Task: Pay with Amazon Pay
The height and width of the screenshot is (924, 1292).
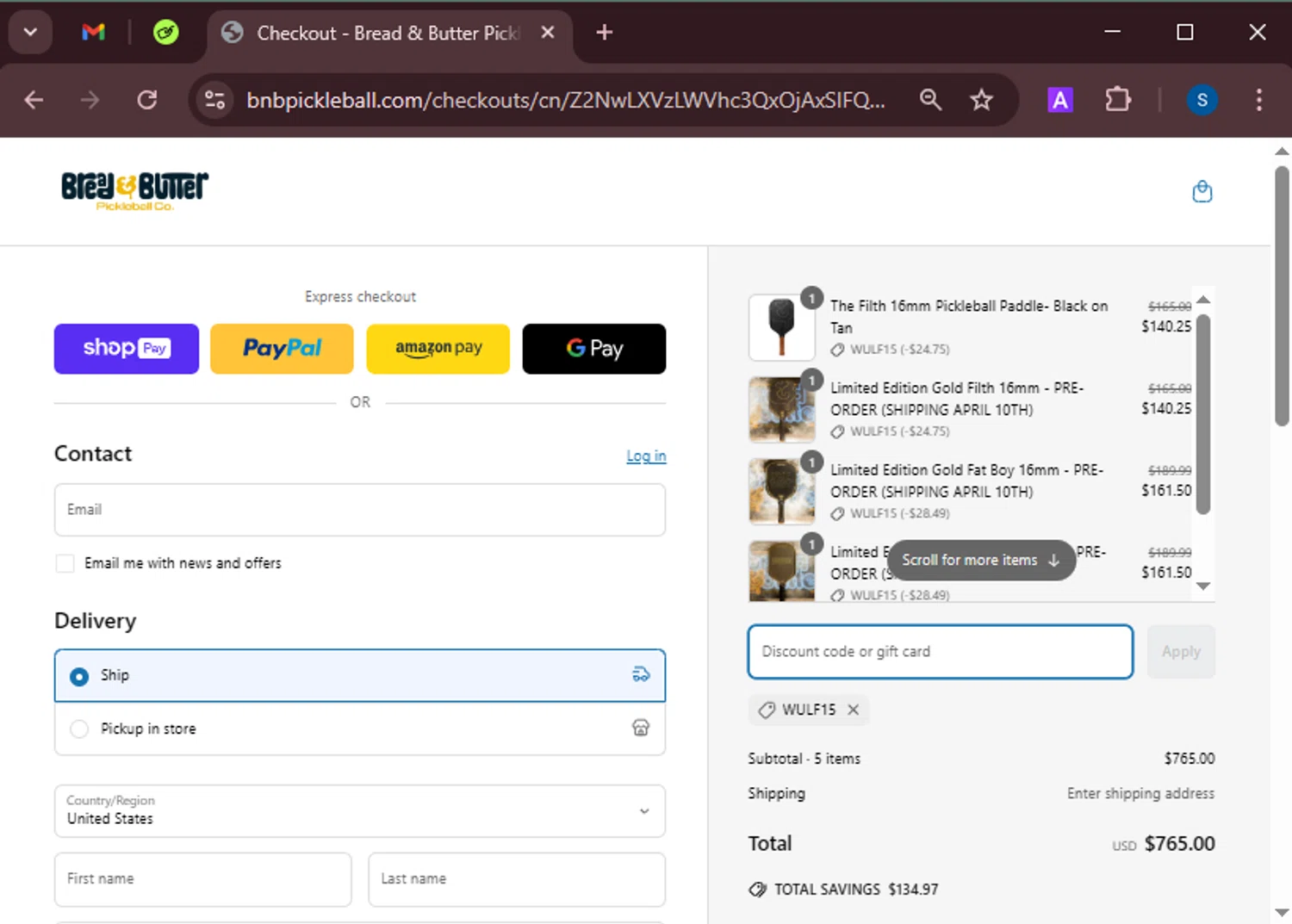Action: coord(438,349)
